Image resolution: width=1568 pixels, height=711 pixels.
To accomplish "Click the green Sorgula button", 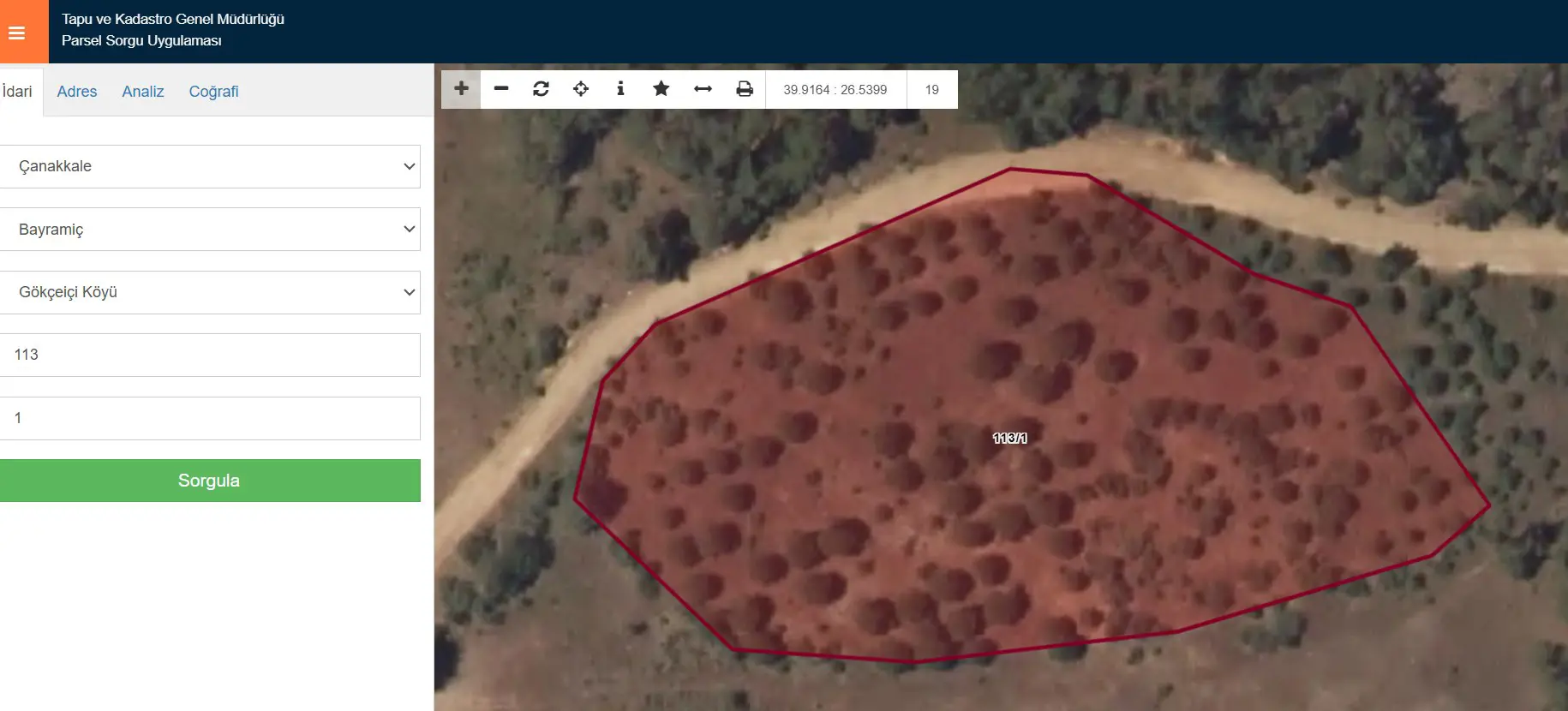I will coord(210,481).
